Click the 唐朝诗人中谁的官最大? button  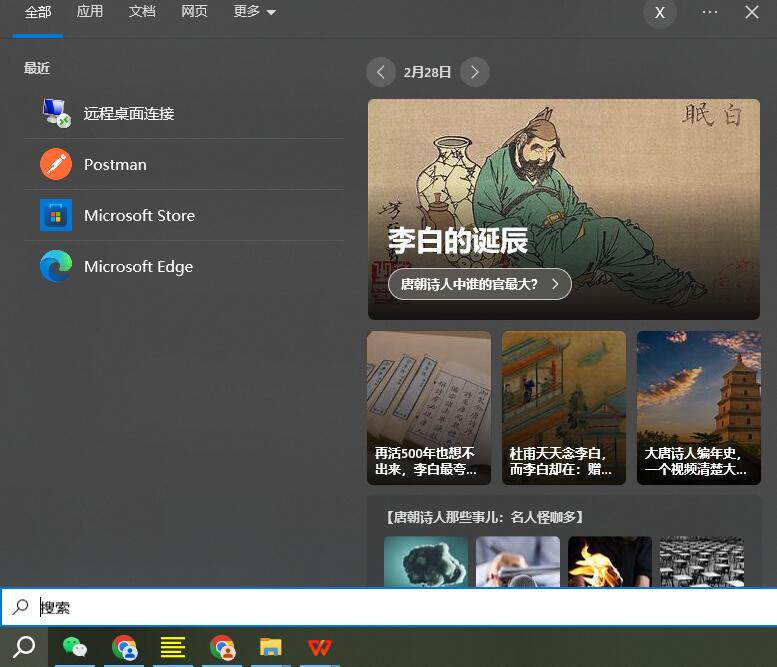(x=480, y=284)
